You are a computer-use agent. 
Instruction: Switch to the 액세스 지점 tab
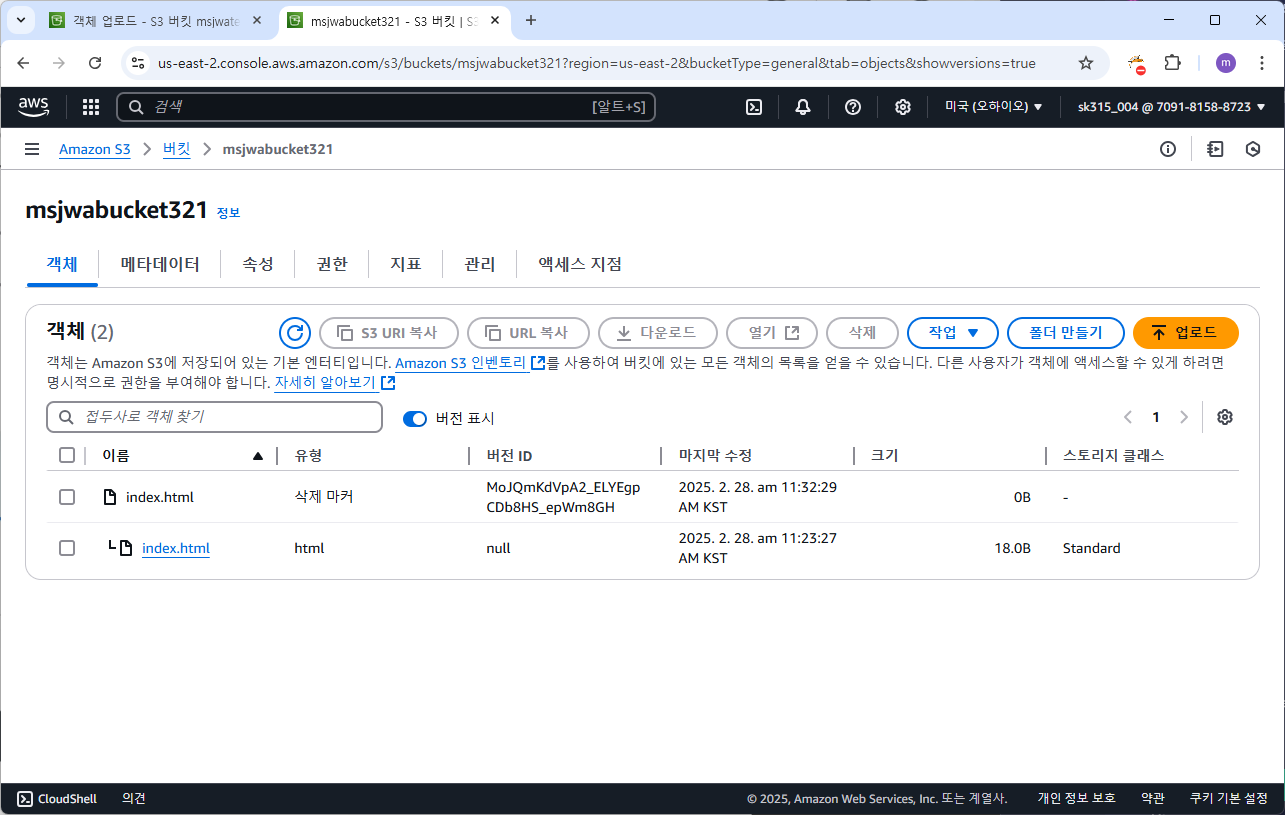[580, 264]
